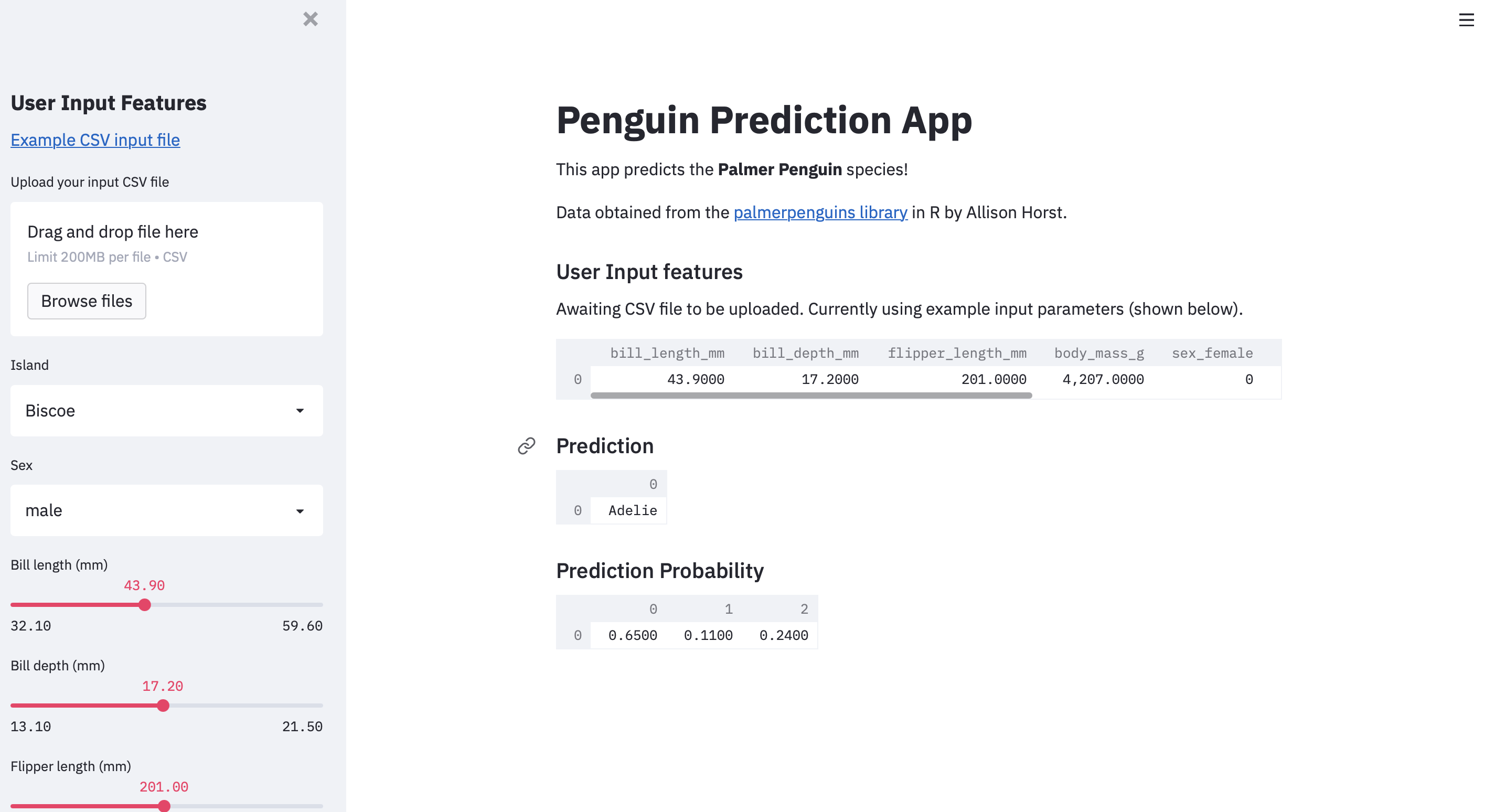
Task: Close the sidebar with X icon
Action: pos(311,19)
